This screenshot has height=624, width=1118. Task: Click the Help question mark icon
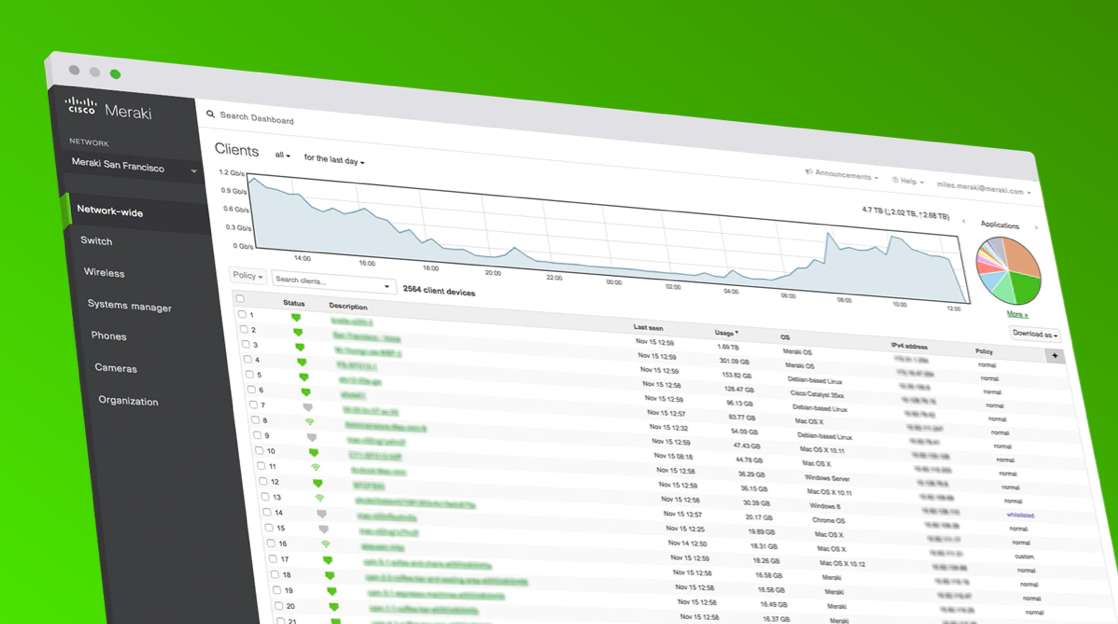click(x=895, y=180)
